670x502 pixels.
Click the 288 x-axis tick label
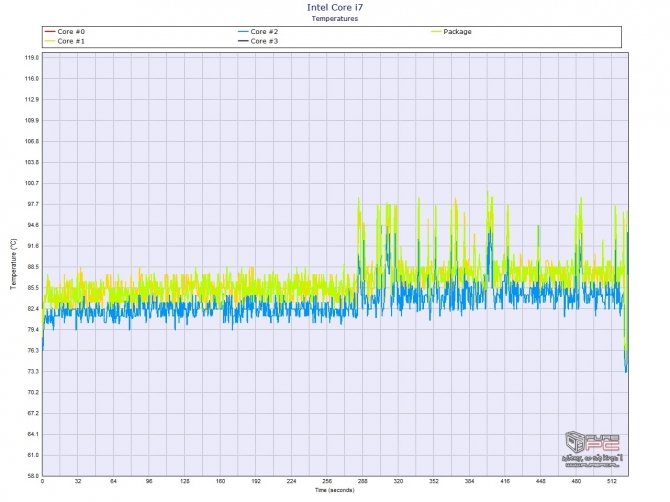[362, 481]
